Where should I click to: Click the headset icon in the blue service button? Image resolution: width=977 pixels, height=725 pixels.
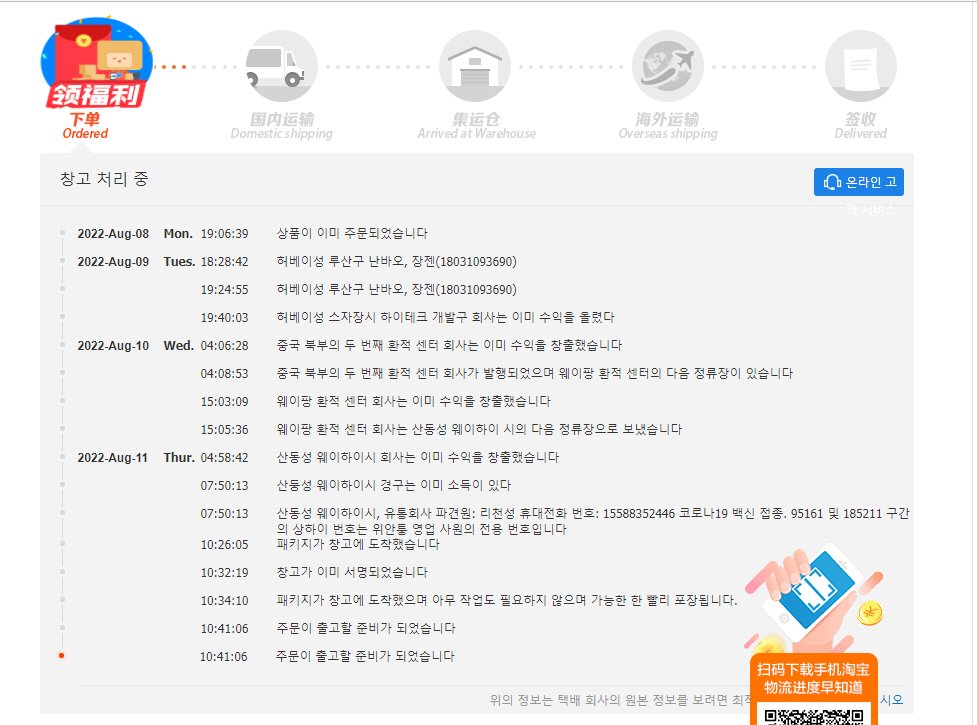point(832,182)
